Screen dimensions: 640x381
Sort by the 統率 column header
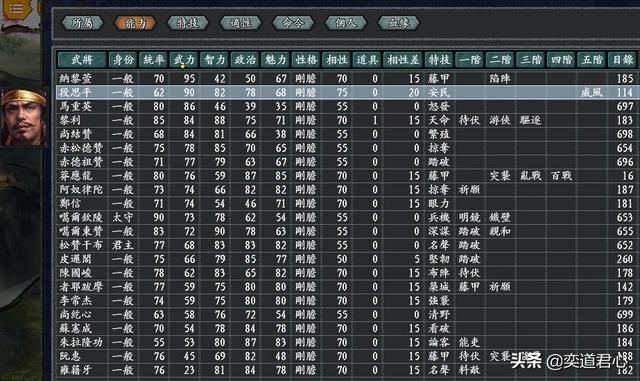(x=153, y=60)
